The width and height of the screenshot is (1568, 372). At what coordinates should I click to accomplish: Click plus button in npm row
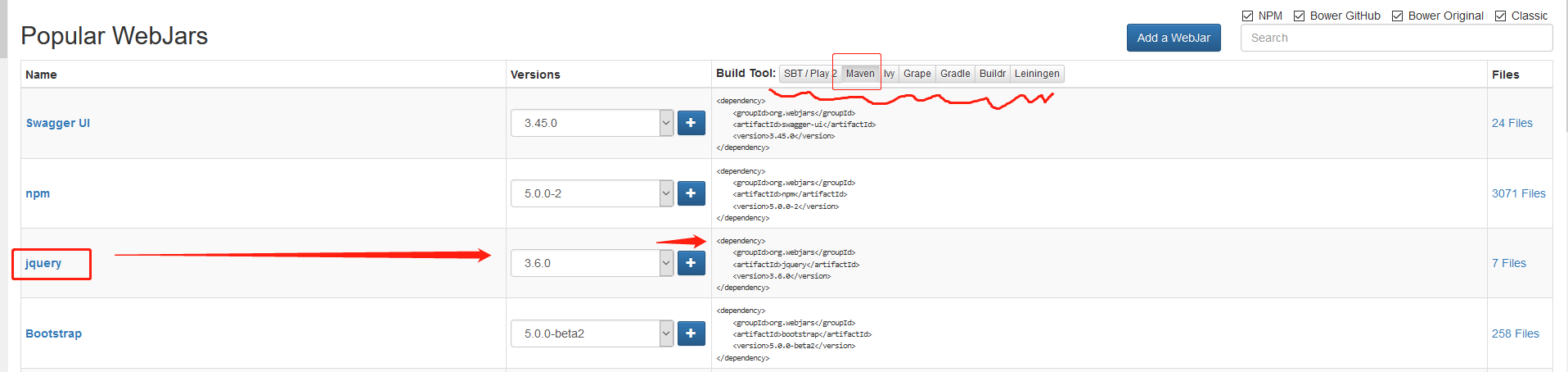point(691,193)
